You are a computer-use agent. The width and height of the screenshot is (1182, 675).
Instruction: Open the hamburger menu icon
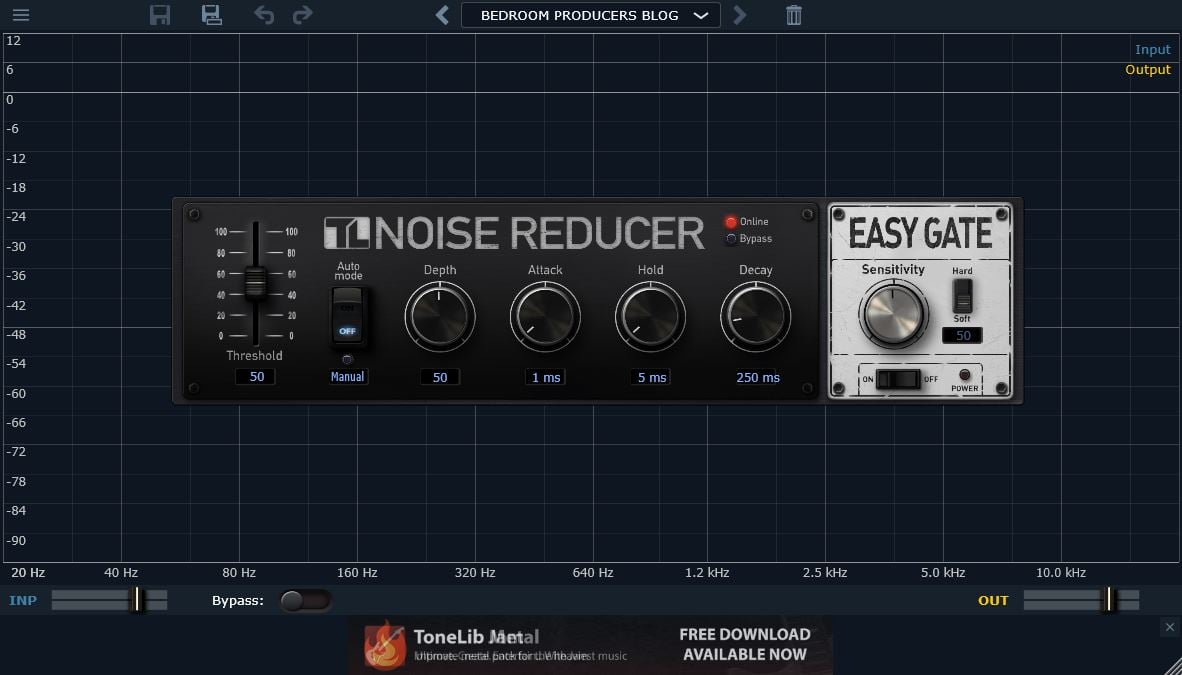(20, 15)
